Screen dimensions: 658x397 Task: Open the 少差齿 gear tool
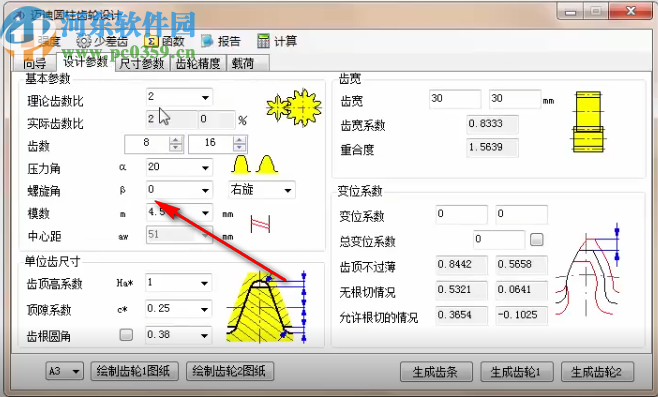click(x=102, y=41)
